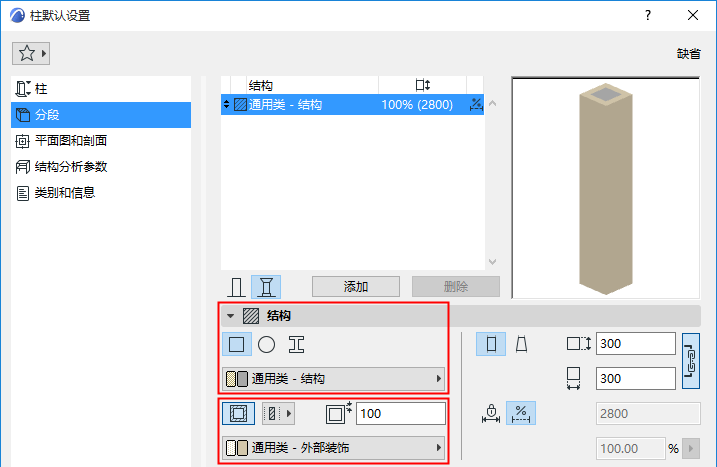717x467 pixels.
Task: Click the 缺省 label
Action: pos(688,54)
